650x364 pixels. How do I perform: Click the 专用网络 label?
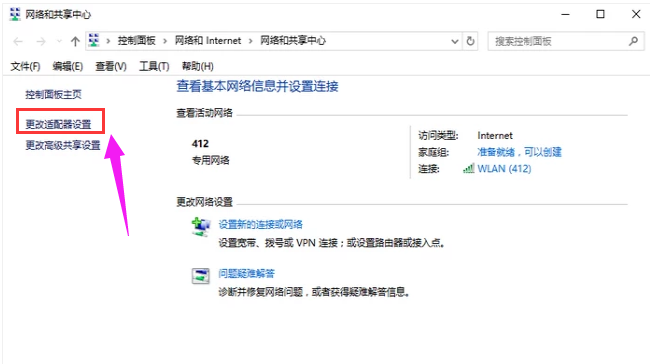coord(210,160)
